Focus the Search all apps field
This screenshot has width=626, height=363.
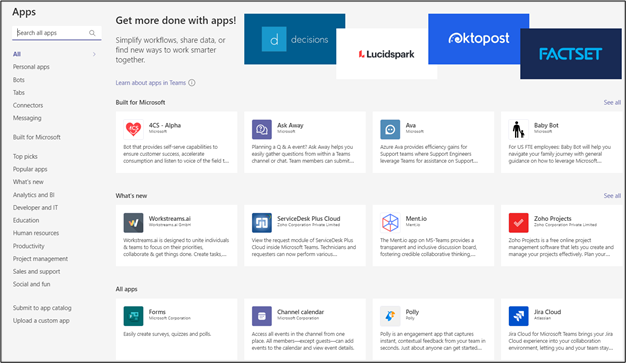click(x=57, y=33)
